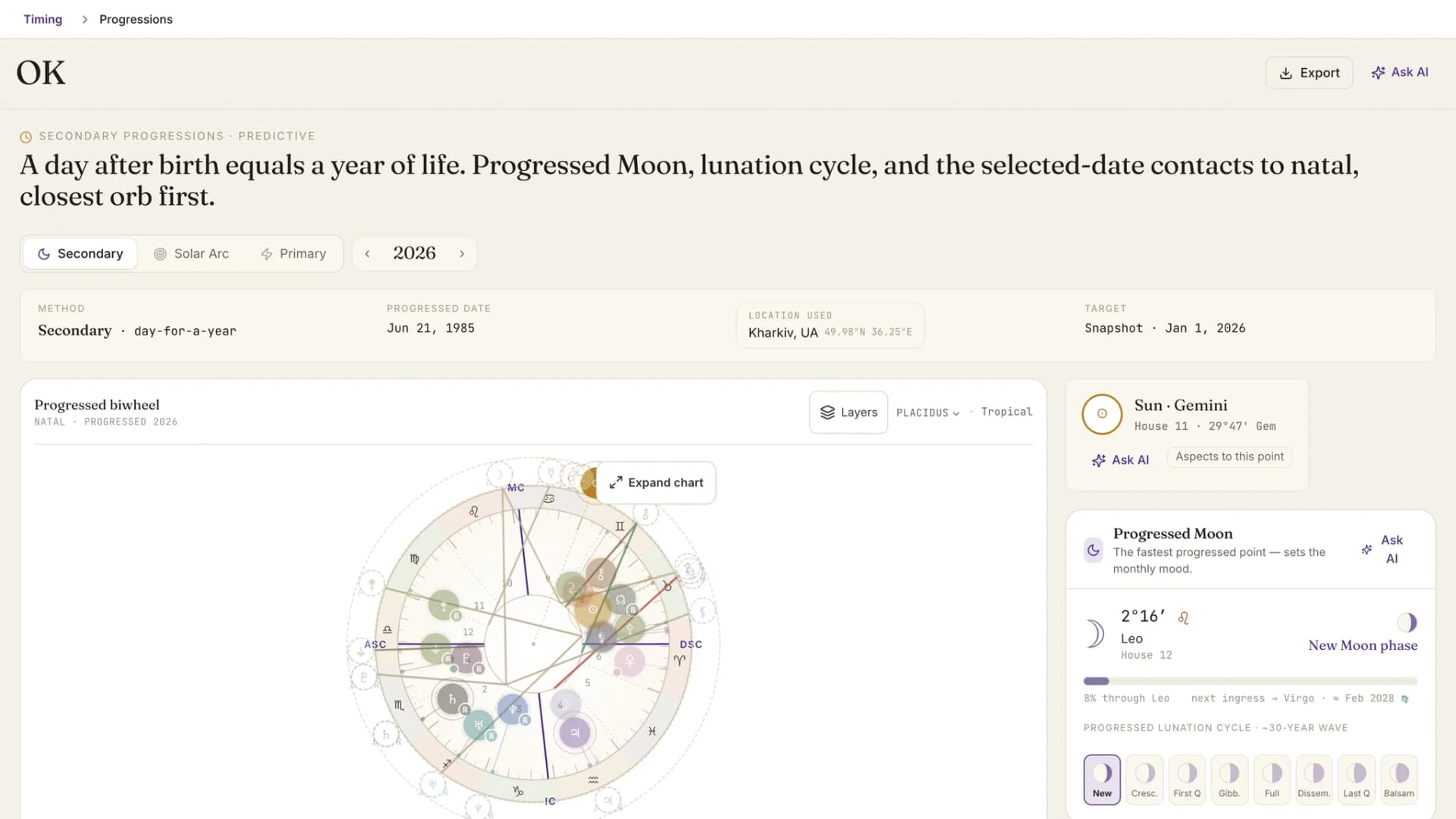This screenshot has width=1456, height=819.
Task: Click the natal Sun marker in the wheel
Action: (592, 609)
